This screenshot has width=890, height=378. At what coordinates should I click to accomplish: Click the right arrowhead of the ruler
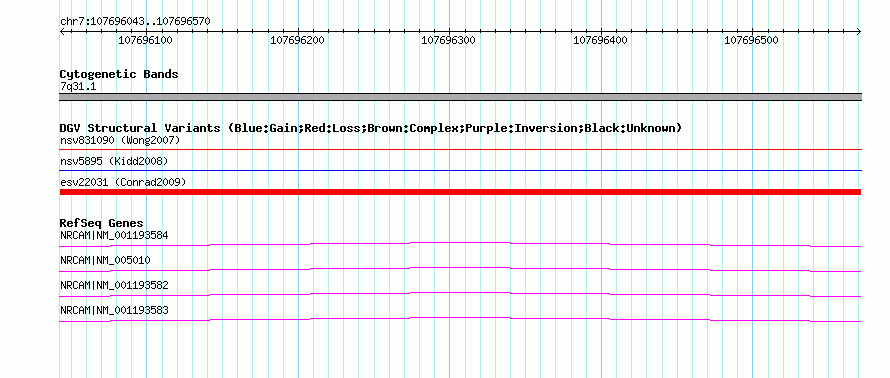tap(859, 31)
